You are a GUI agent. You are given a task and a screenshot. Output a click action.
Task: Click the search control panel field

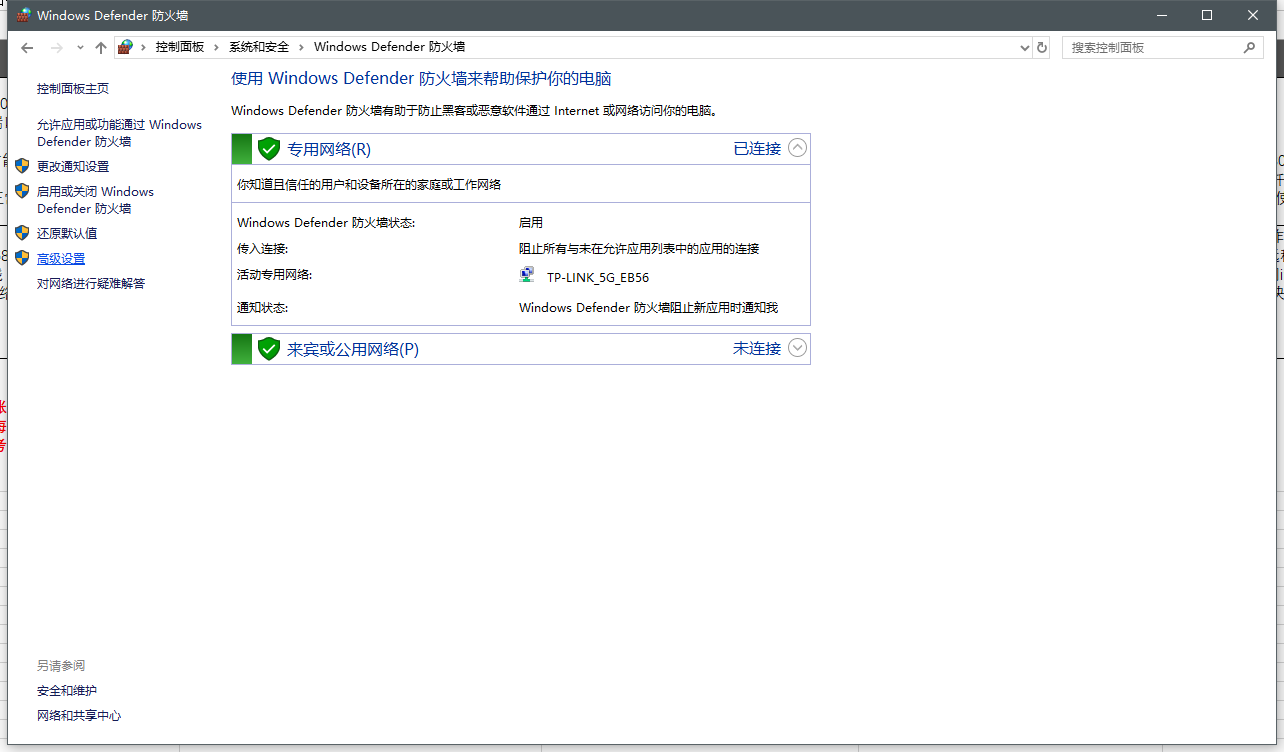(x=1152, y=47)
